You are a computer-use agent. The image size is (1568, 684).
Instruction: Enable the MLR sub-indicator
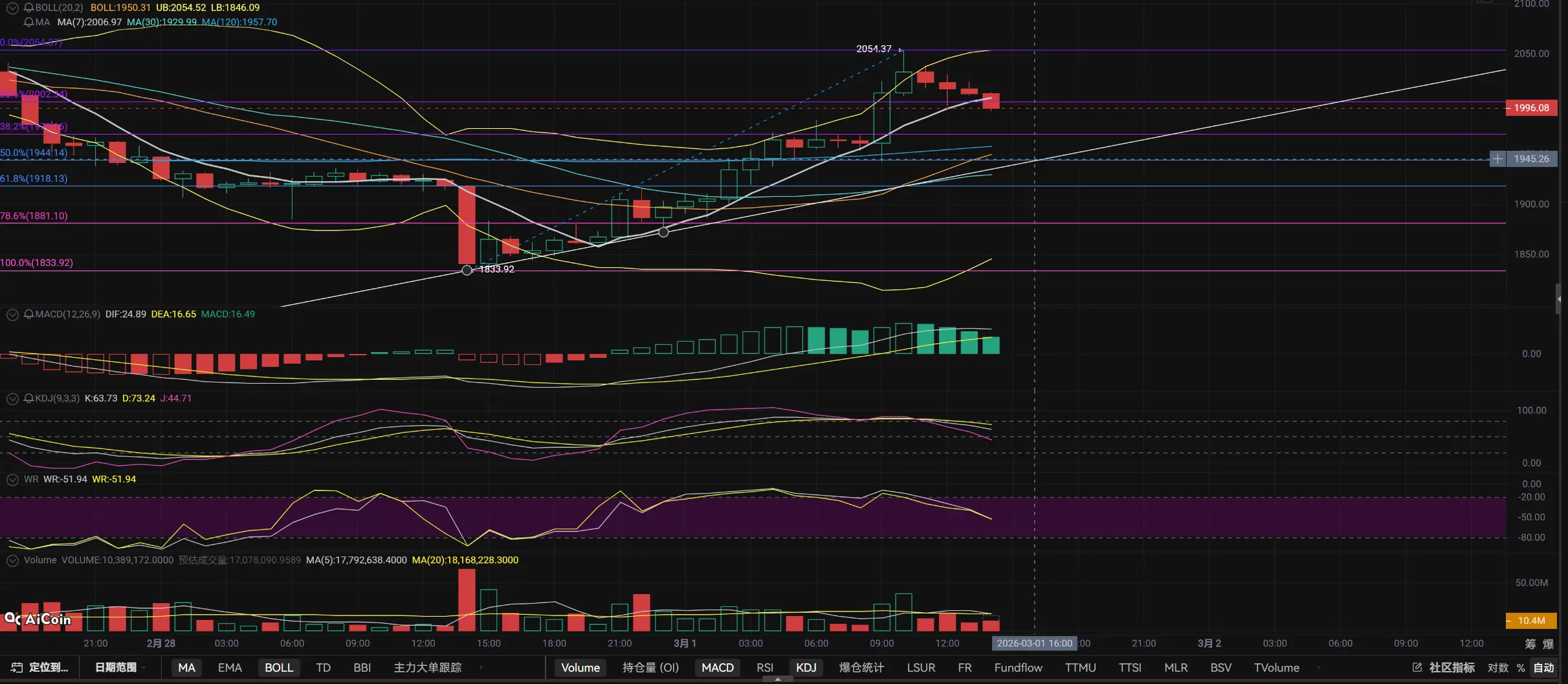pos(1176,668)
